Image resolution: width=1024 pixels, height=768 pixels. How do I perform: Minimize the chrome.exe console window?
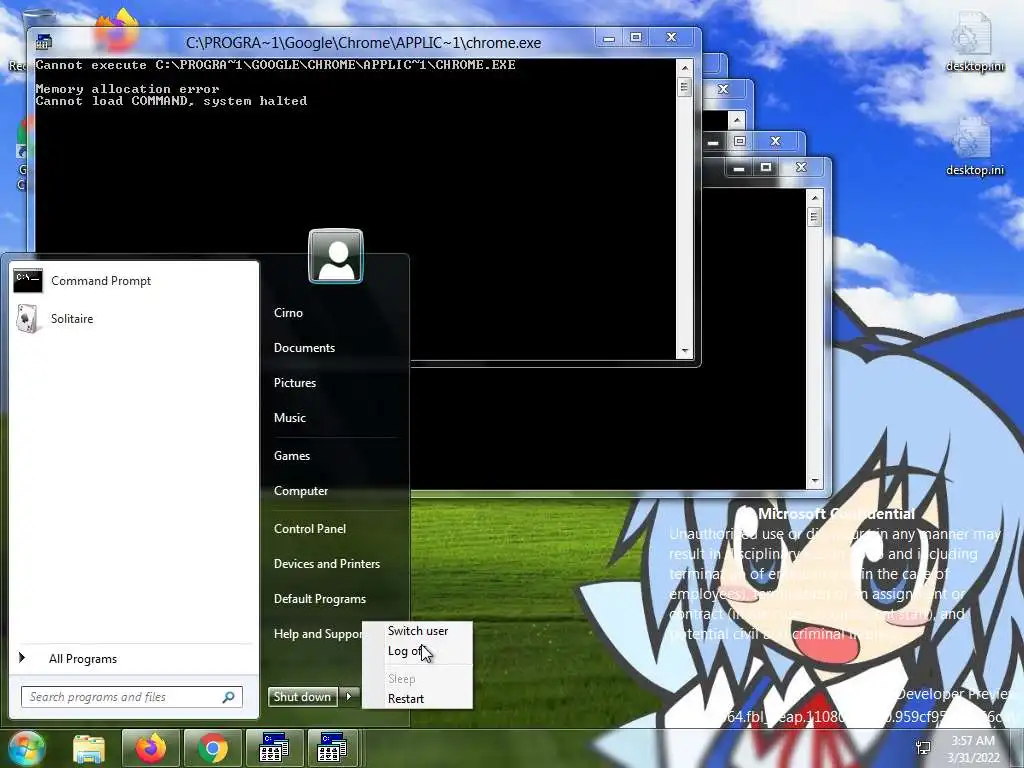[x=609, y=38]
